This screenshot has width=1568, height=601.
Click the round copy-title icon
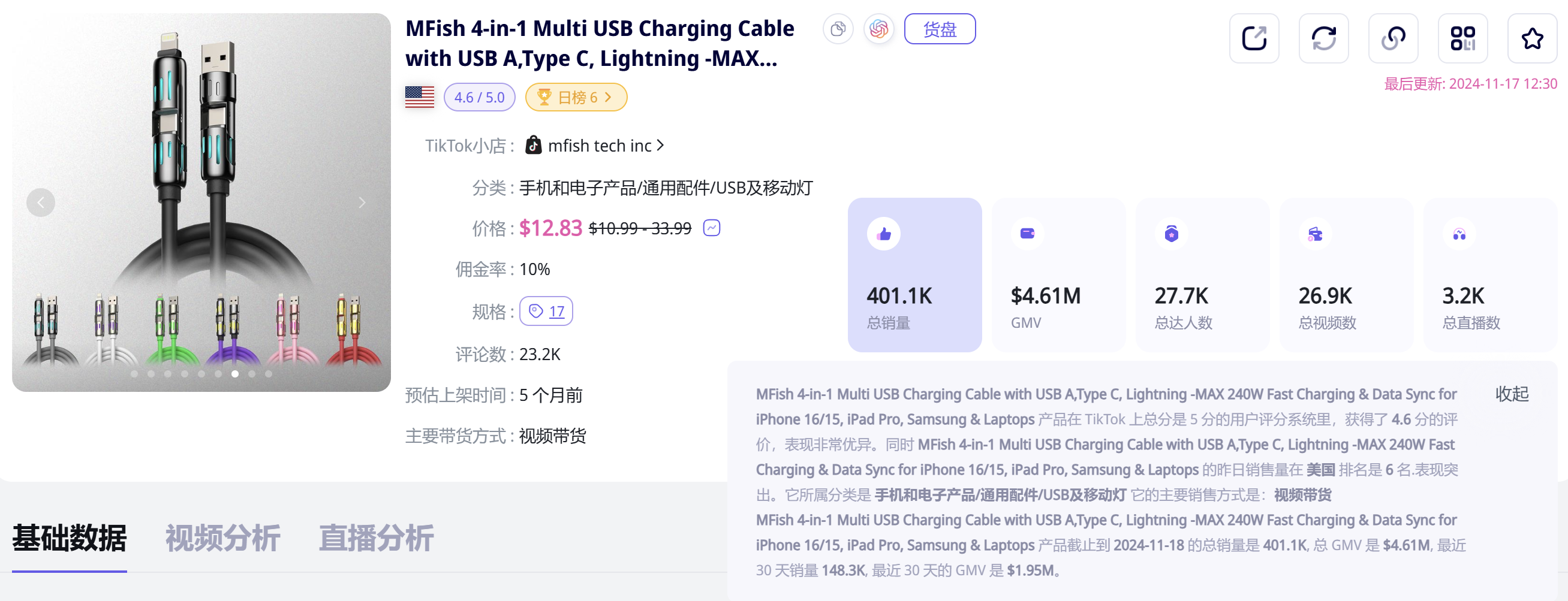(x=838, y=29)
